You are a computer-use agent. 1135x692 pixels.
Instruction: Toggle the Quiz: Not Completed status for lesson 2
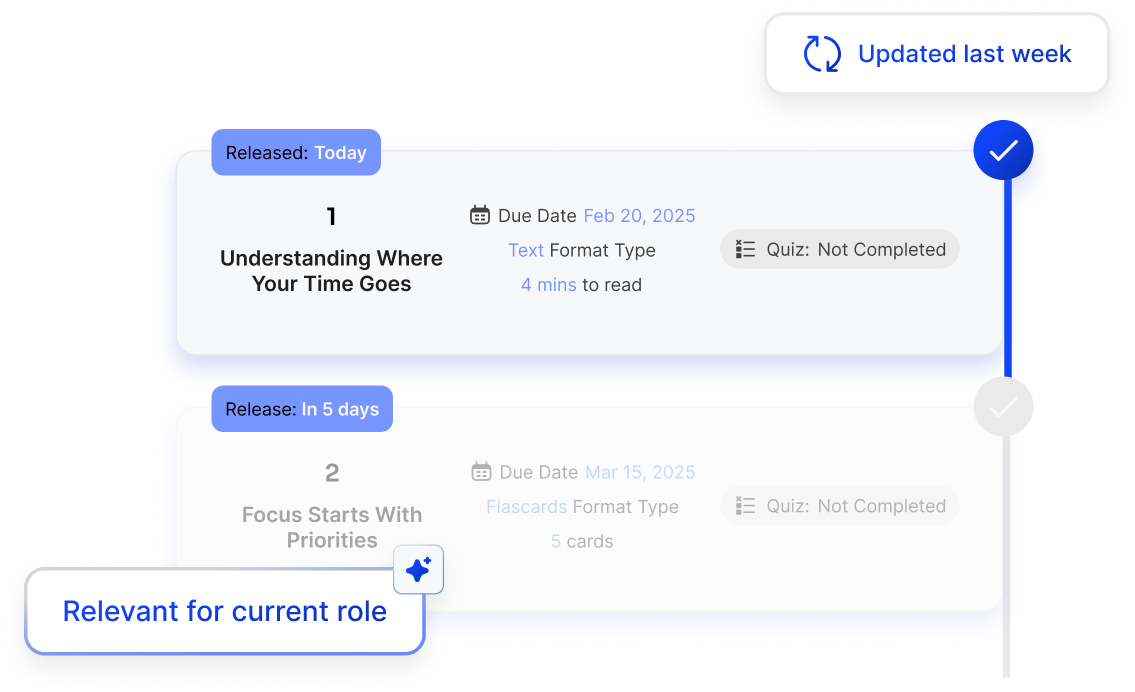click(839, 506)
